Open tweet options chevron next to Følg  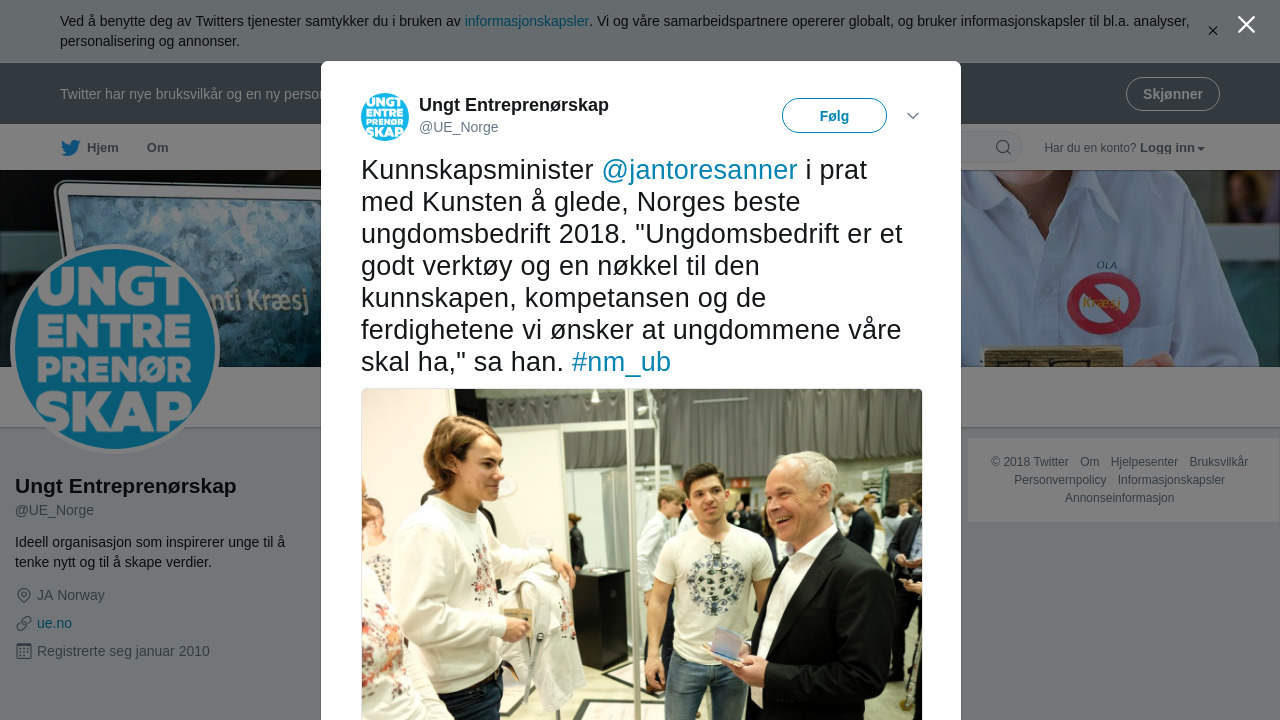[913, 116]
